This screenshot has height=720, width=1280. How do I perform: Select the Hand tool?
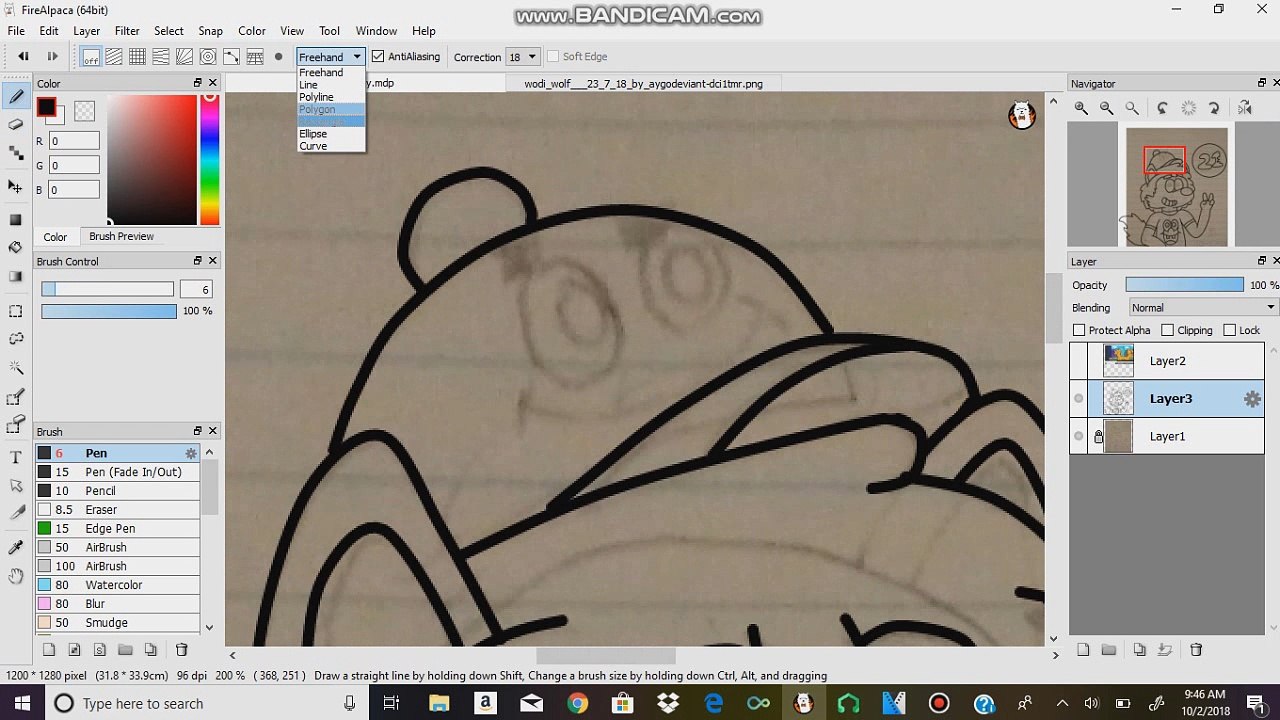pos(16,575)
